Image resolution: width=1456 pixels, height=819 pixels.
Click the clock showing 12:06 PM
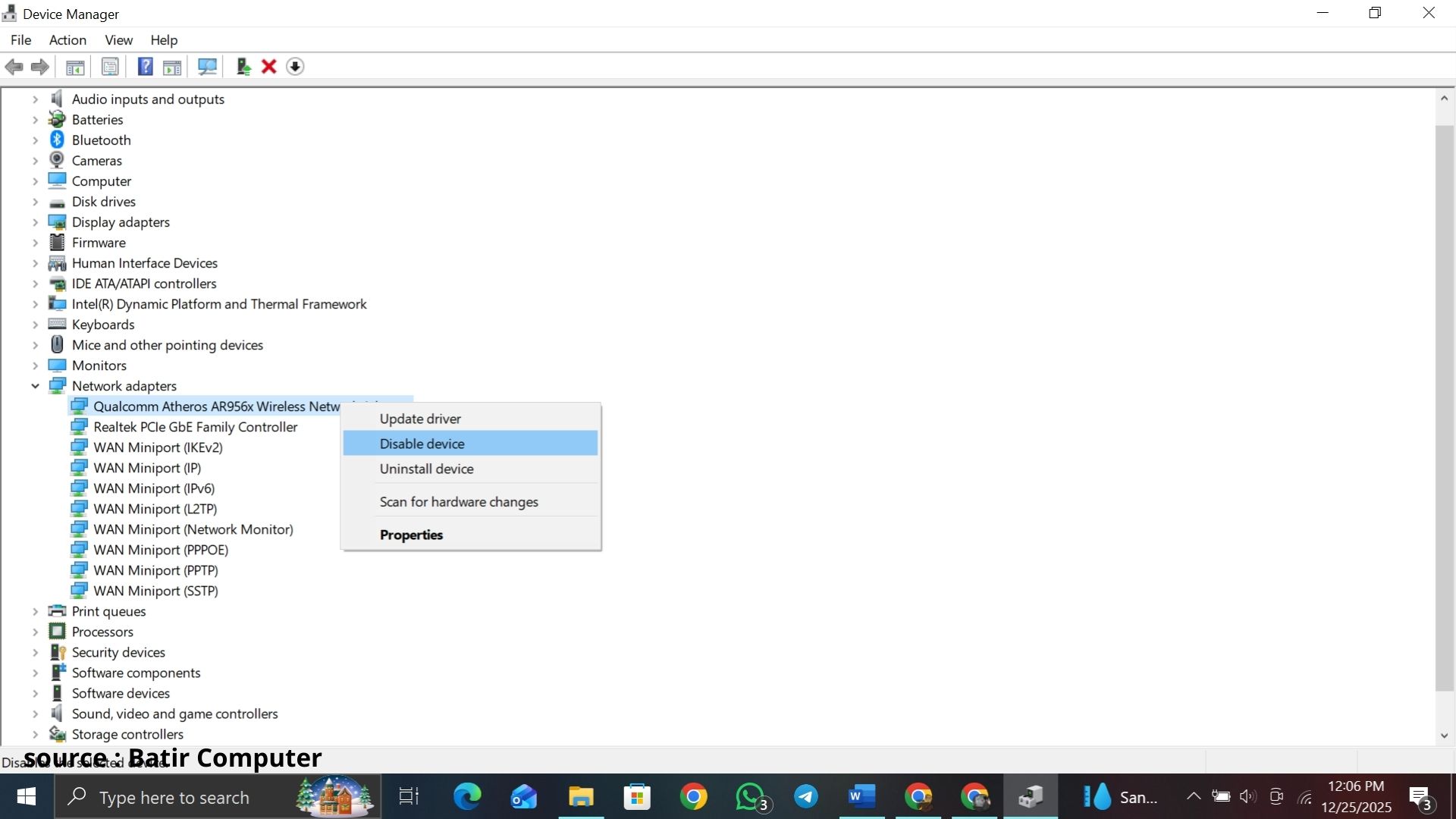(x=1356, y=786)
